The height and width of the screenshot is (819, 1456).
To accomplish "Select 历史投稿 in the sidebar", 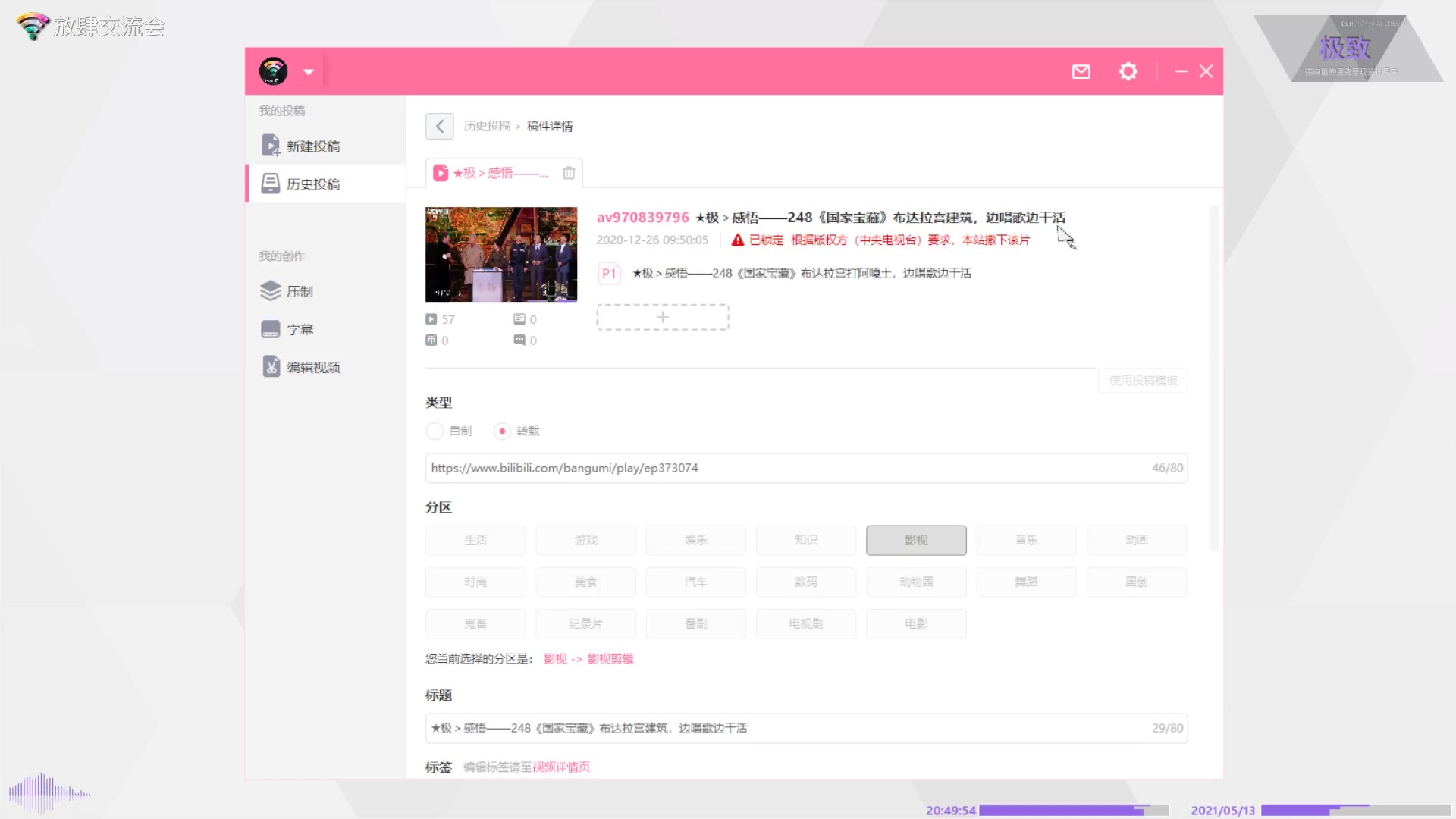I will pyautogui.click(x=326, y=184).
